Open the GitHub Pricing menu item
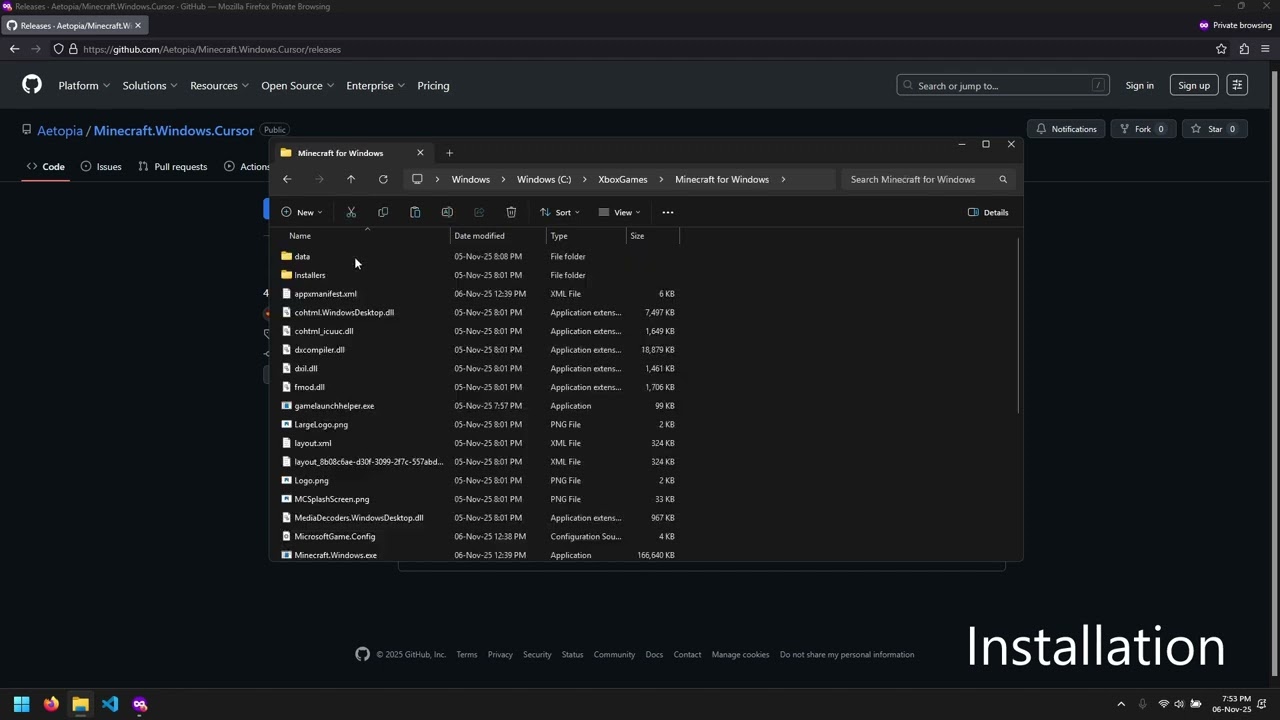The width and height of the screenshot is (1280, 720). 433,85
